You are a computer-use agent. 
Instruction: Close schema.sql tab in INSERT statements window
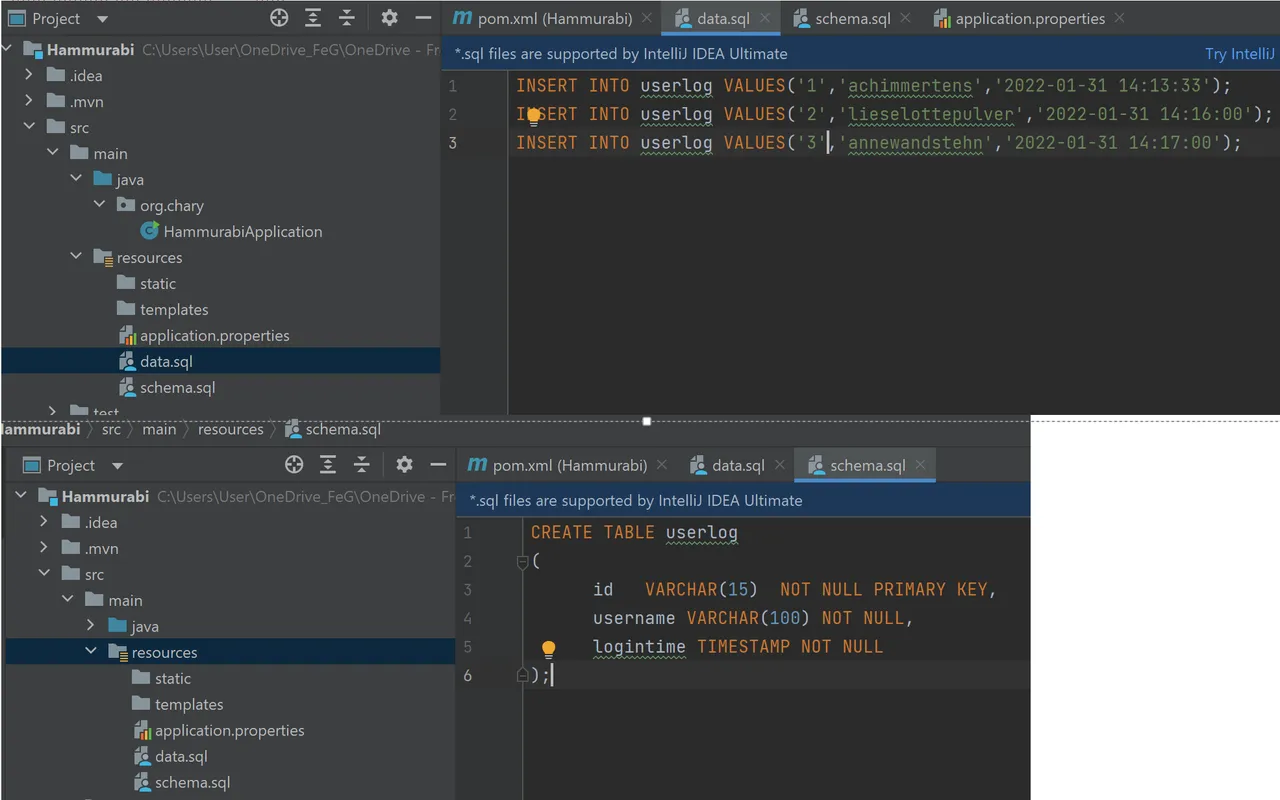pos(905,18)
